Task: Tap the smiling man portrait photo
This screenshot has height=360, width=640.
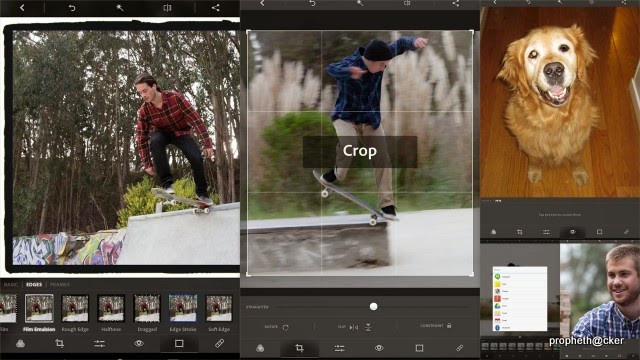Action: point(600,290)
